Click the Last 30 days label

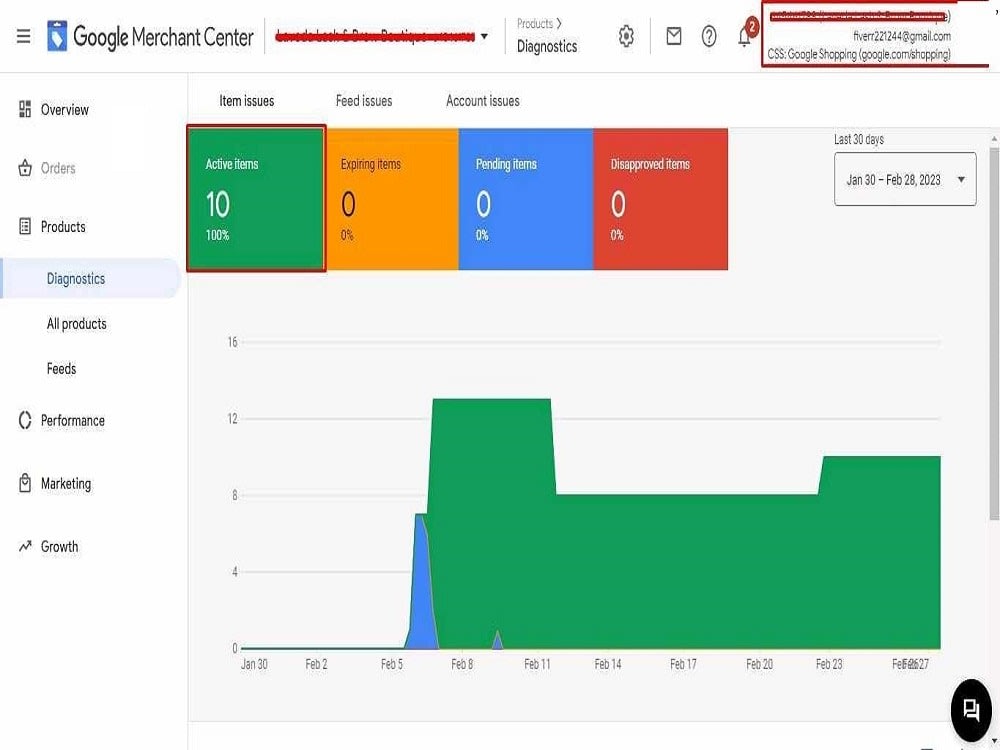[859, 139]
